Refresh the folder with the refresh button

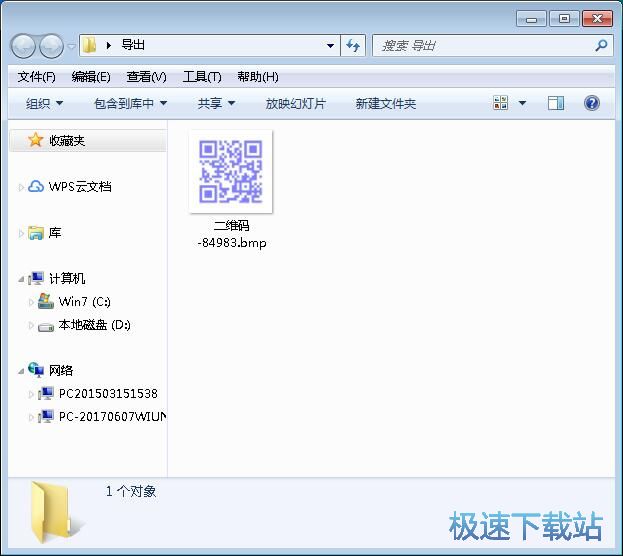point(353,46)
